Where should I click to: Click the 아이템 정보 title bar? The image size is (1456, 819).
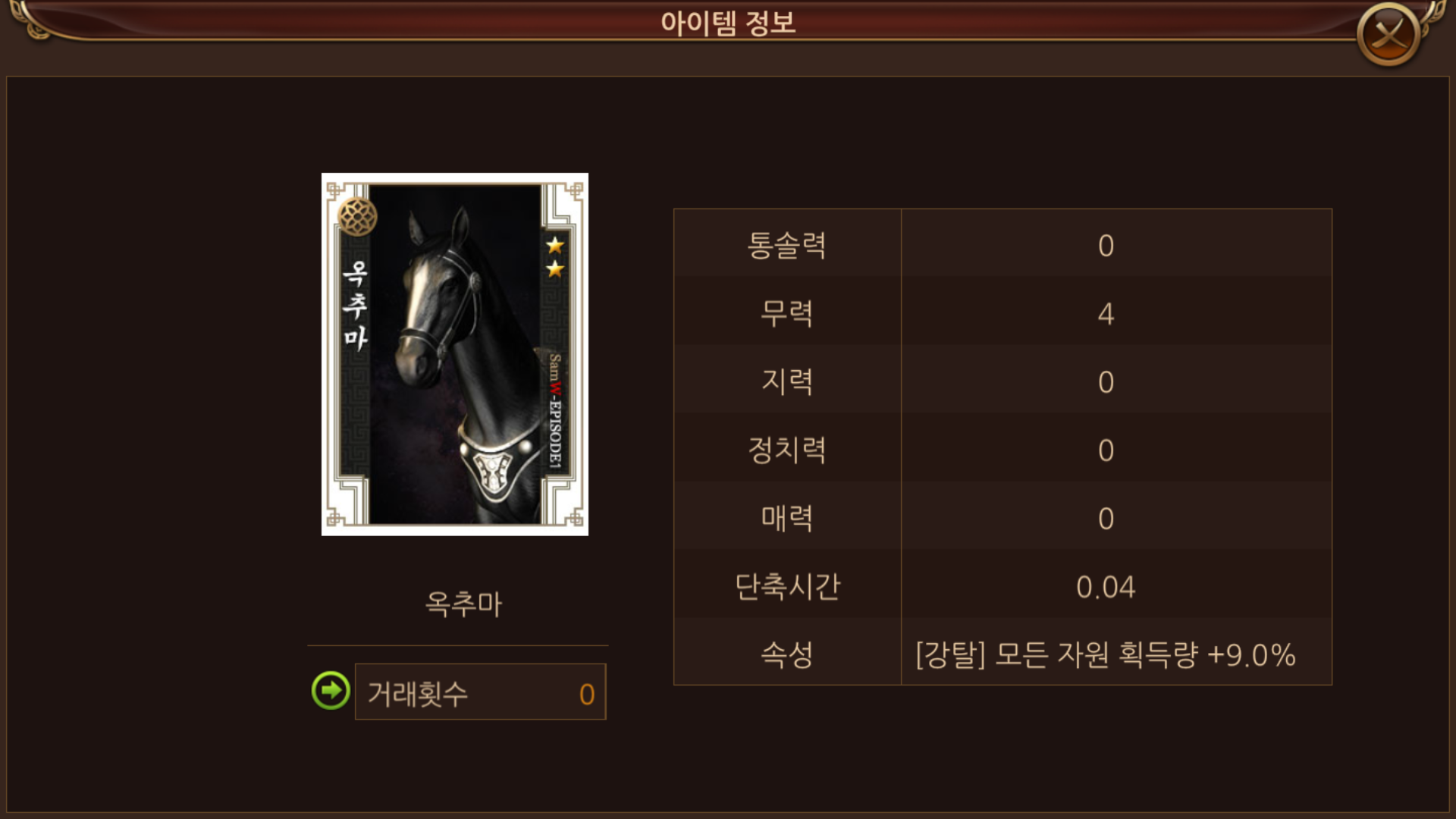[x=728, y=22]
